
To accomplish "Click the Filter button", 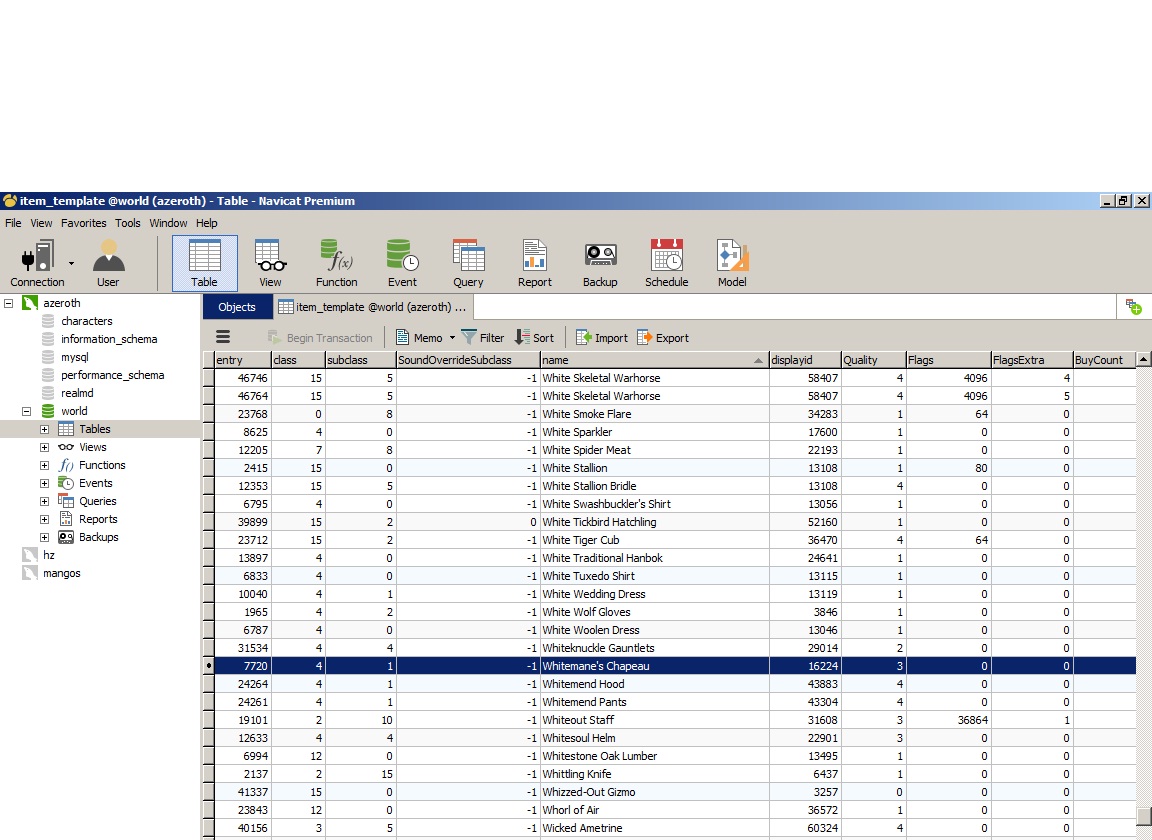I will pos(482,338).
